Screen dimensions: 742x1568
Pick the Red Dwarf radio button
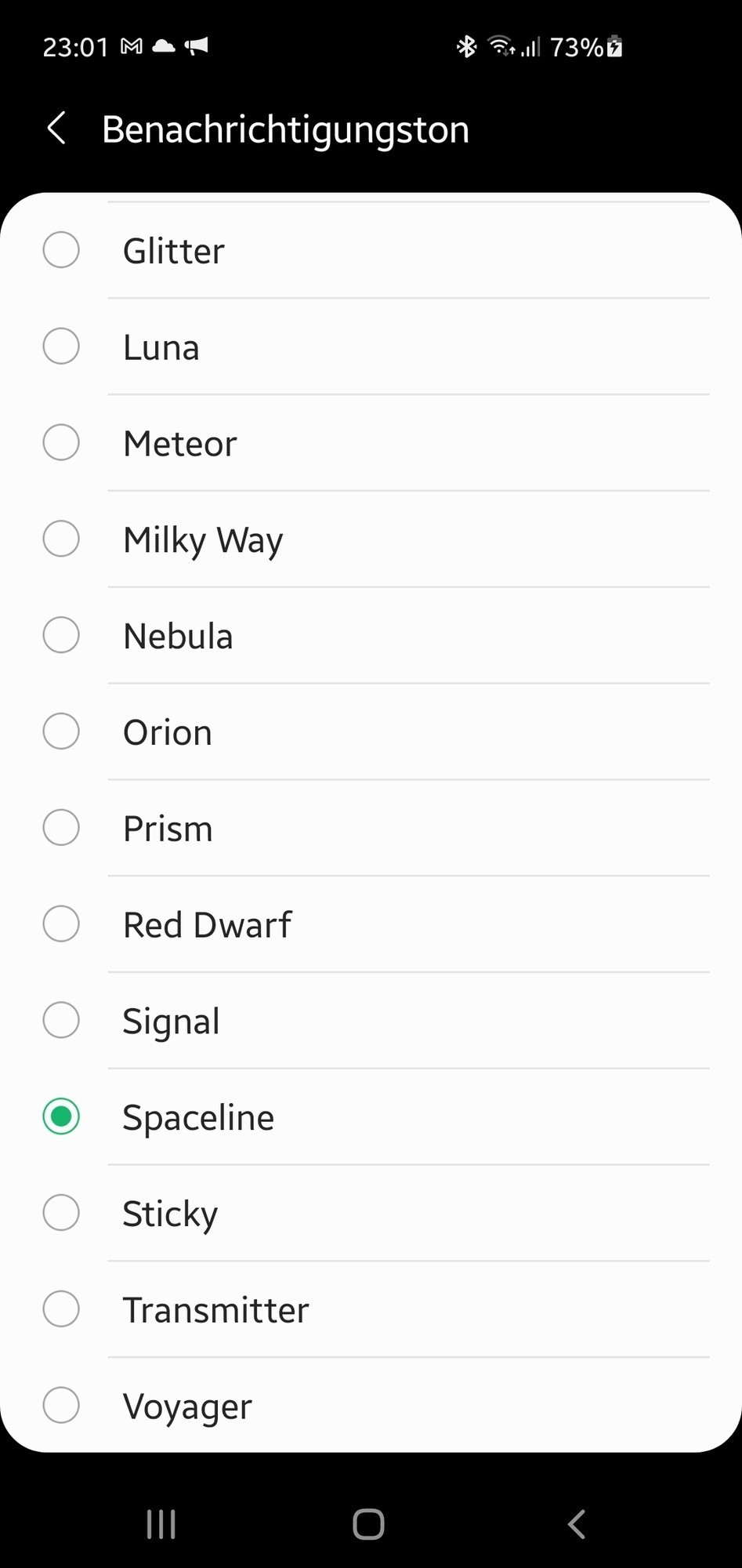[x=61, y=924]
